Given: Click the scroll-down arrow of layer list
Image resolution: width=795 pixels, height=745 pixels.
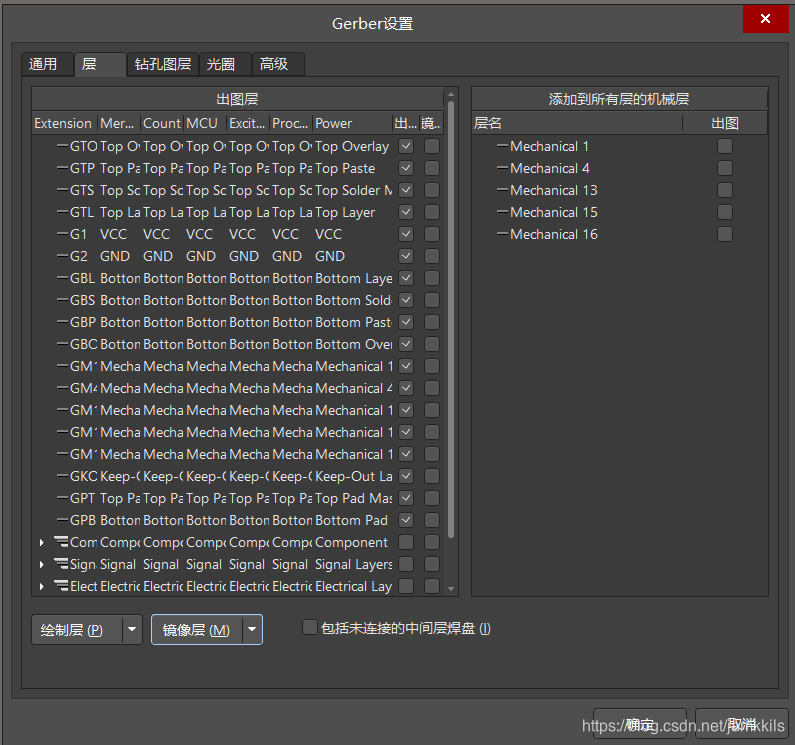Looking at the screenshot, I should click(x=451, y=589).
